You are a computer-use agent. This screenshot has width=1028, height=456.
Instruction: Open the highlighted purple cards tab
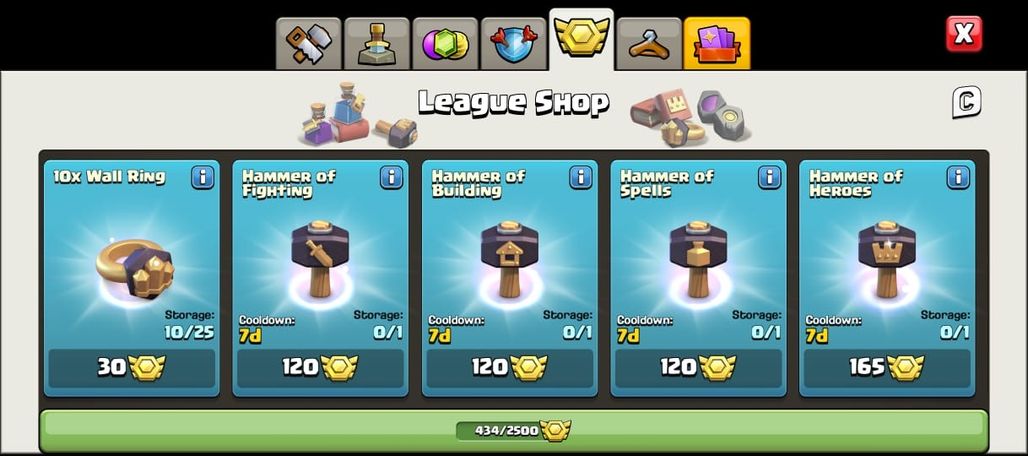(717, 43)
